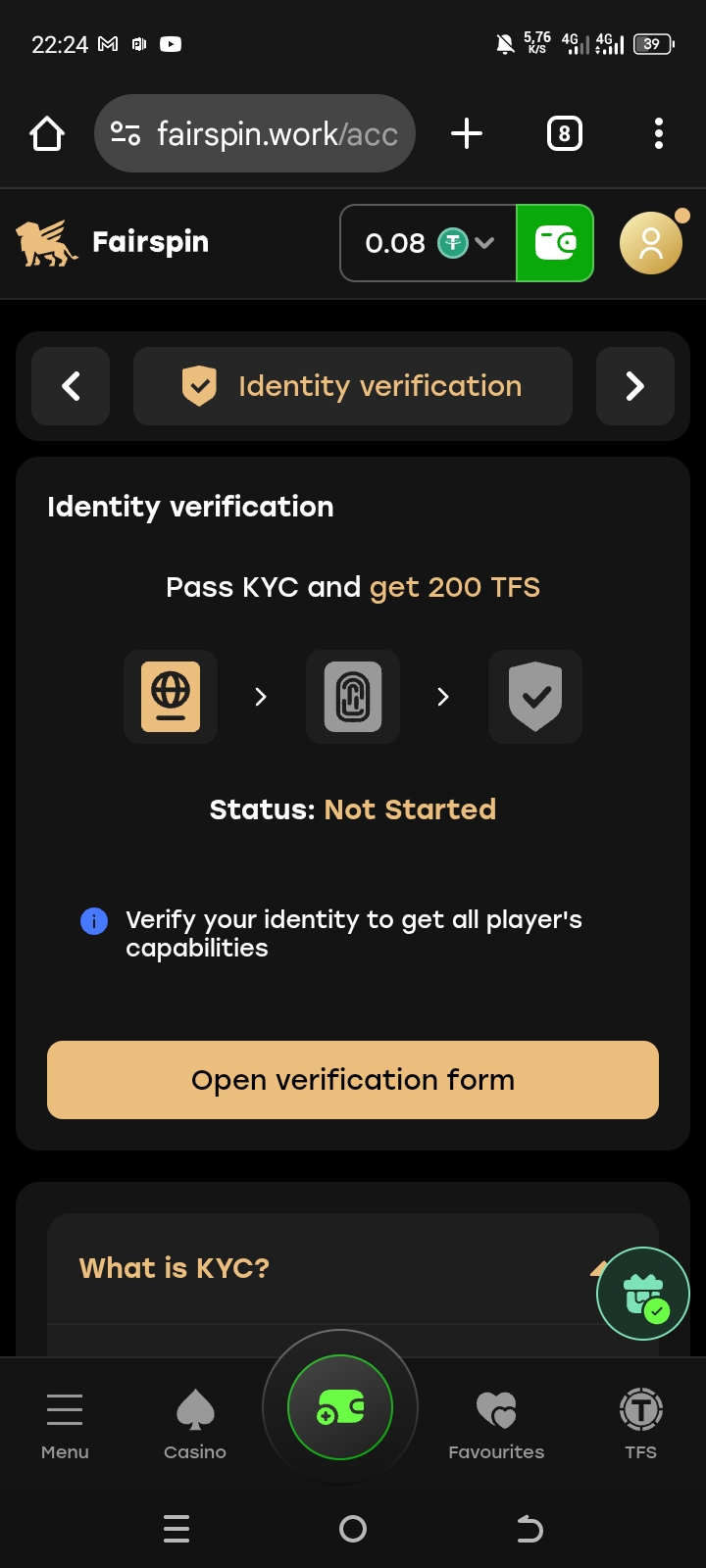Tap the shield checkmark step icon
The width and height of the screenshot is (706, 1568).
[535, 697]
